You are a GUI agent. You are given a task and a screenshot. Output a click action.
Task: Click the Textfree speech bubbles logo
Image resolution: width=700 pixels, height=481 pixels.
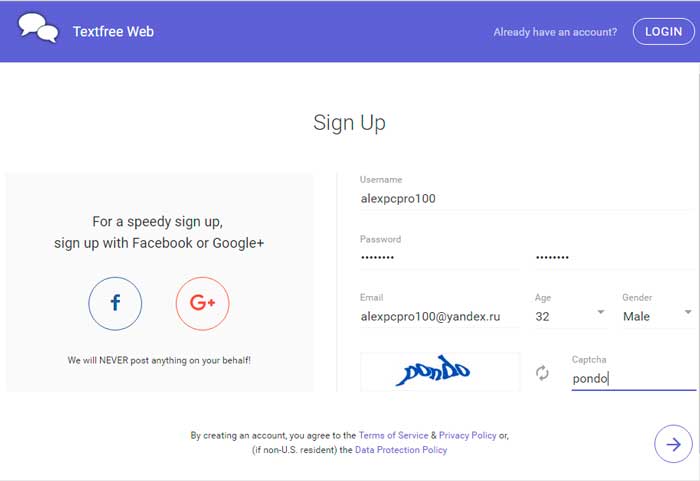(38, 28)
